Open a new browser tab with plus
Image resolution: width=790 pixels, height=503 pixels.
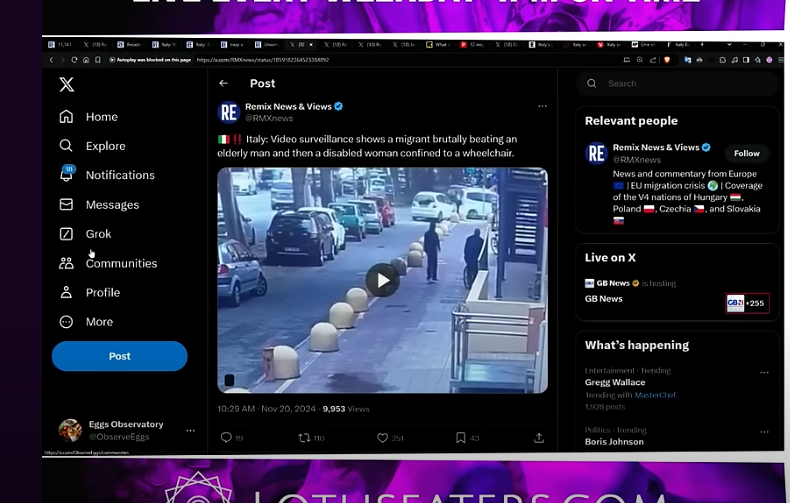(x=702, y=44)
